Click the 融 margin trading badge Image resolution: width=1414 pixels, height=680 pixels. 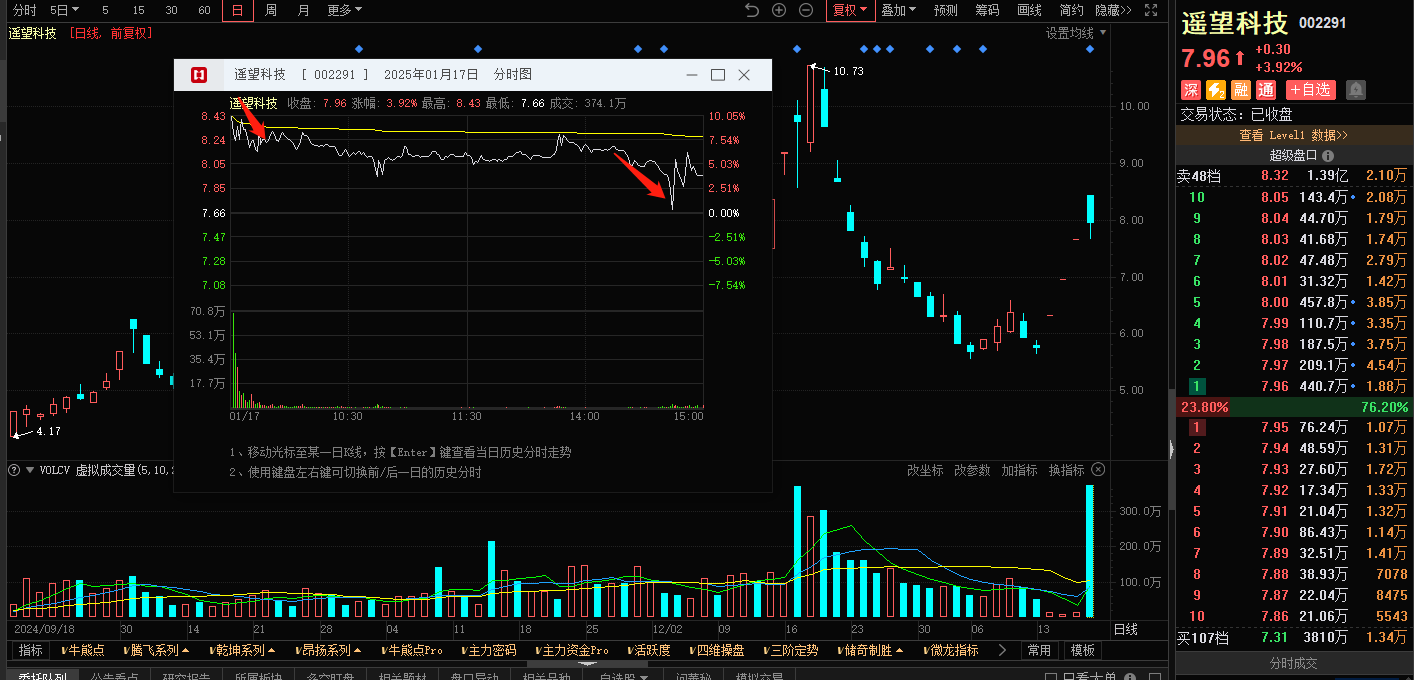1240,90
